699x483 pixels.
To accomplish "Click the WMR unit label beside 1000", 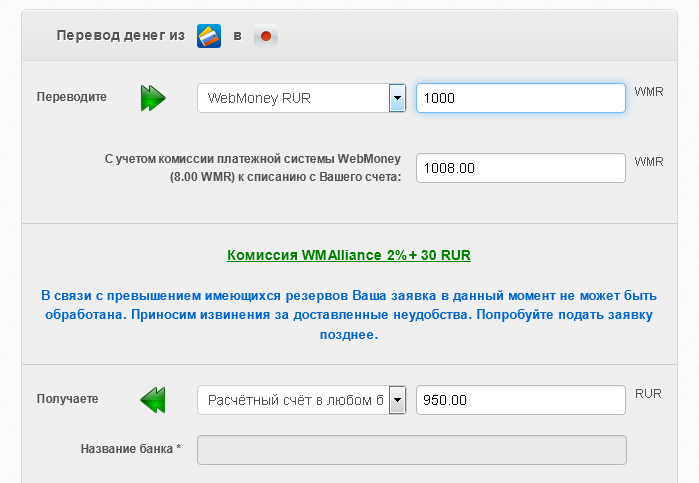I will pyautogui.click(x=649, y=92).
